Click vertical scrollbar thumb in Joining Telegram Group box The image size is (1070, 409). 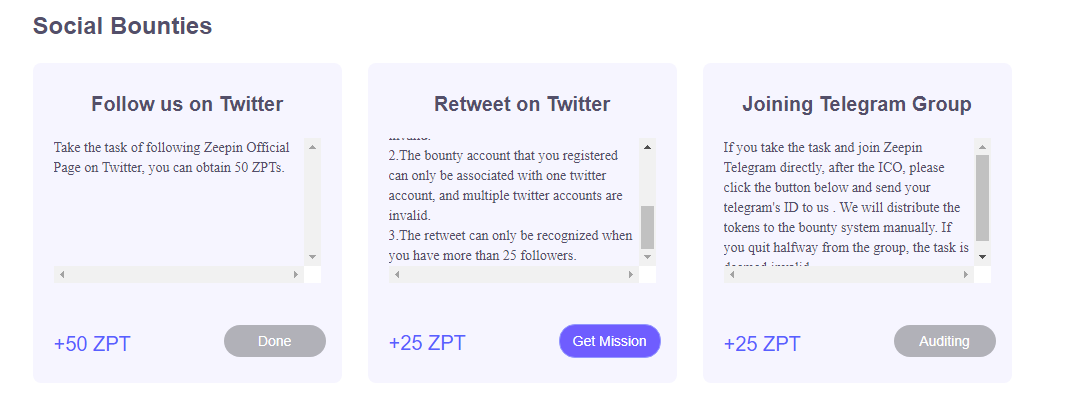tap(983, 197)
